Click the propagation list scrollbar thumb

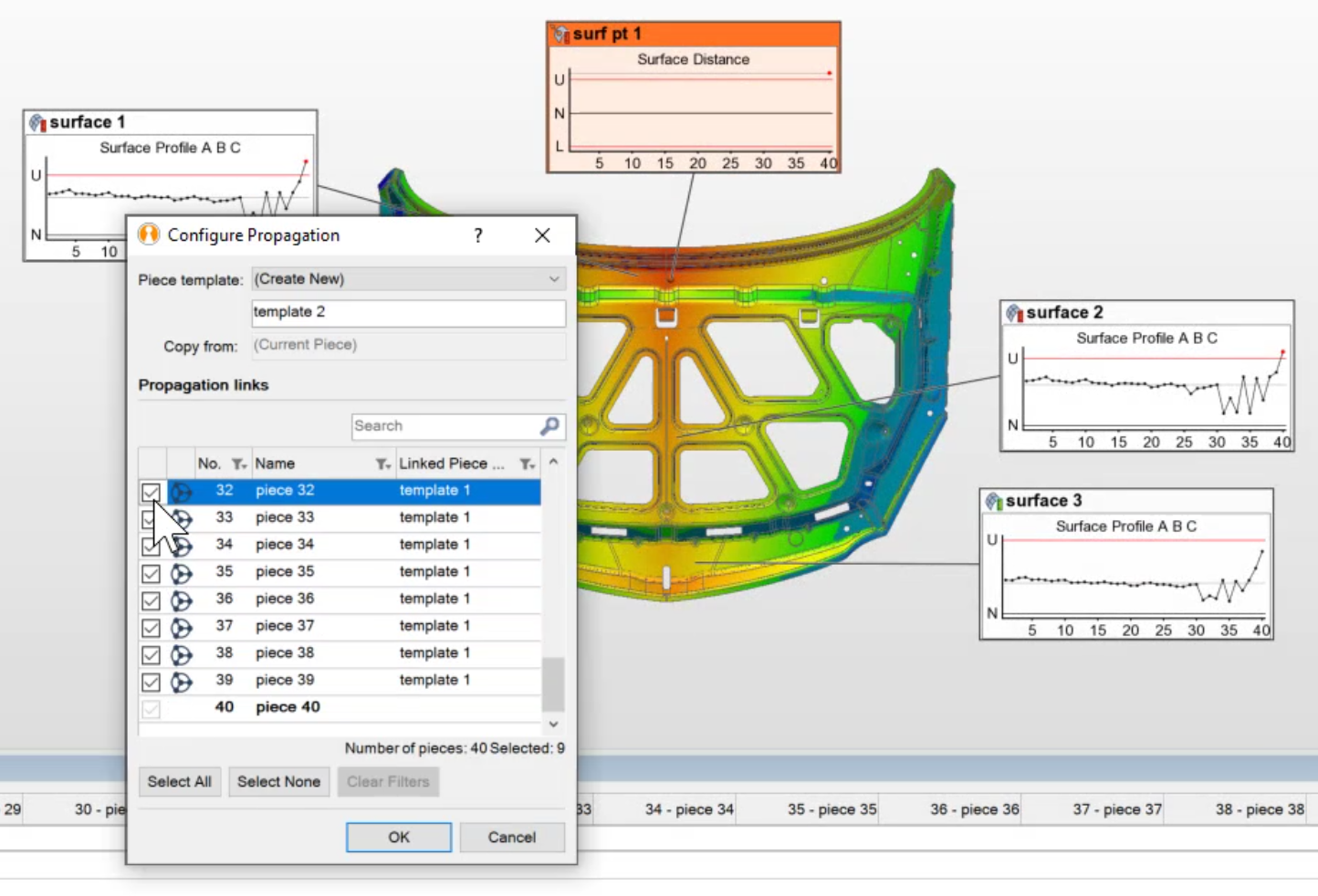(x=553, y=684)
